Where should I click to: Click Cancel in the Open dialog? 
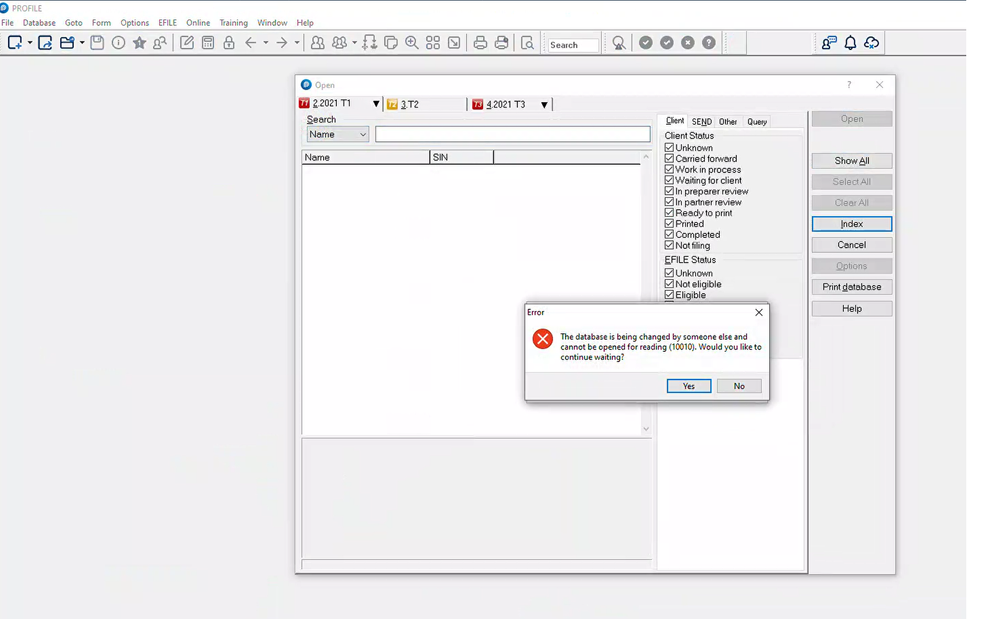(852, 245)
